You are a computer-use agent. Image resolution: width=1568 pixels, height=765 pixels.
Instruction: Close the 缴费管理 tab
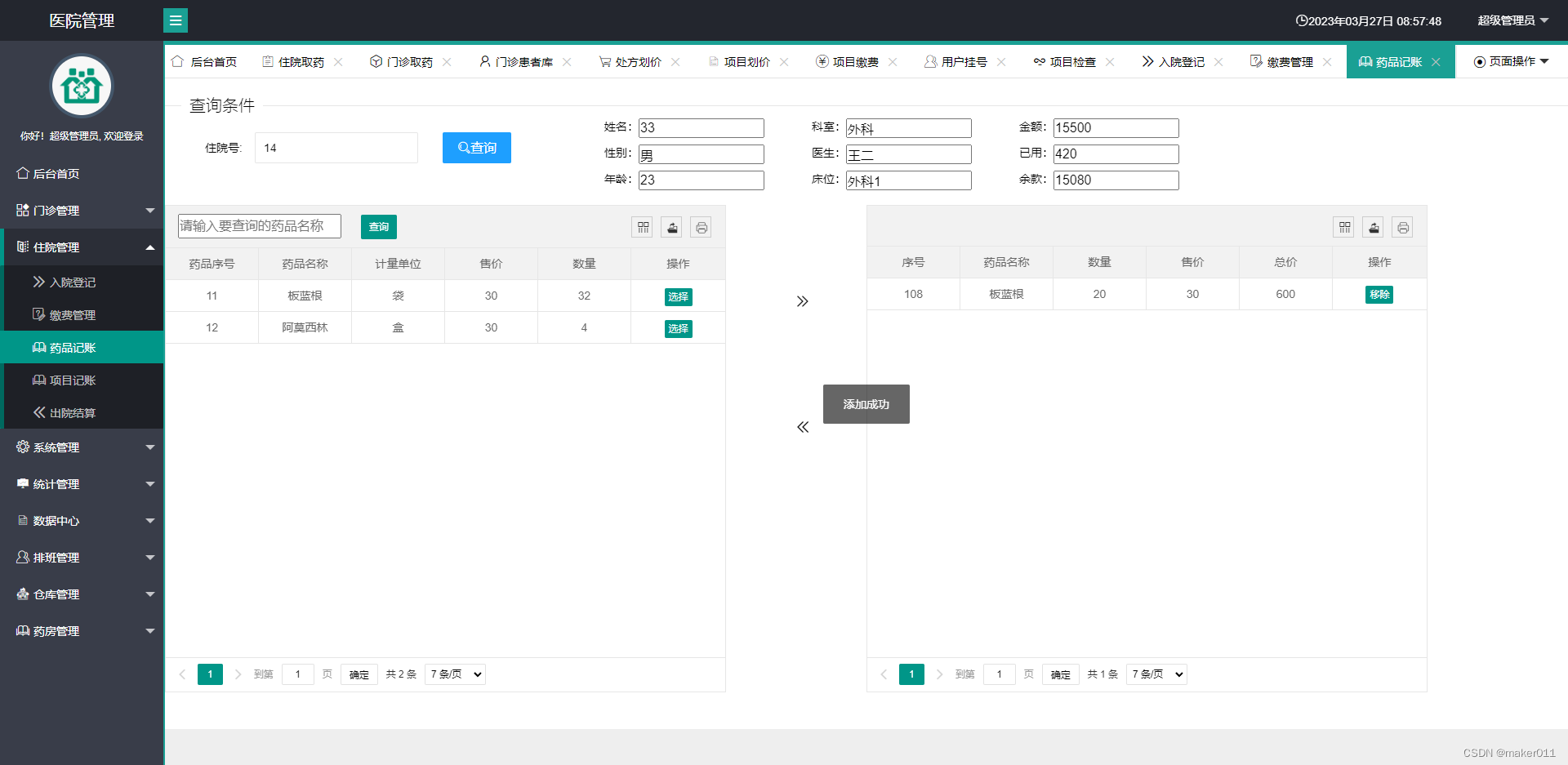pos(1327,62)
